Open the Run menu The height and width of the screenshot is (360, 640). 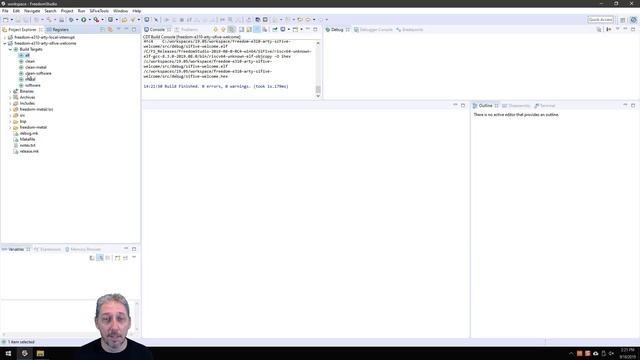82,11
